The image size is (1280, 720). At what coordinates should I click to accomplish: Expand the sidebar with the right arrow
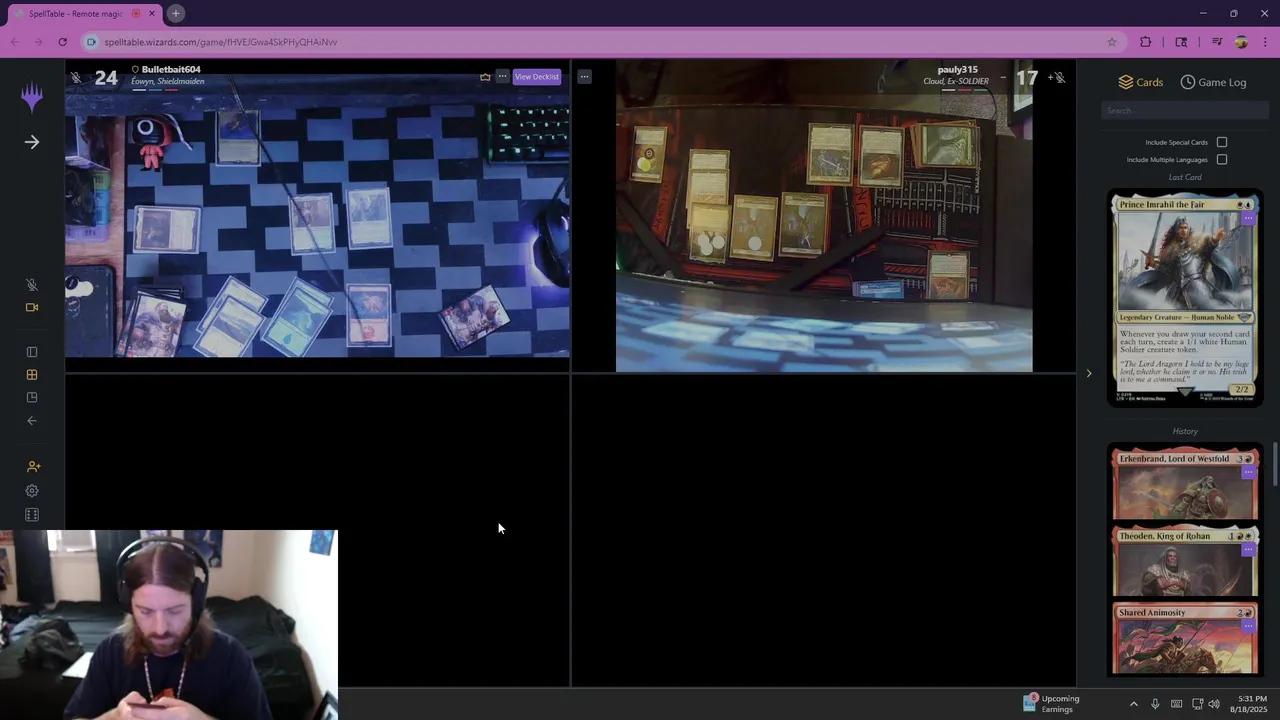(x=32, y=142)
